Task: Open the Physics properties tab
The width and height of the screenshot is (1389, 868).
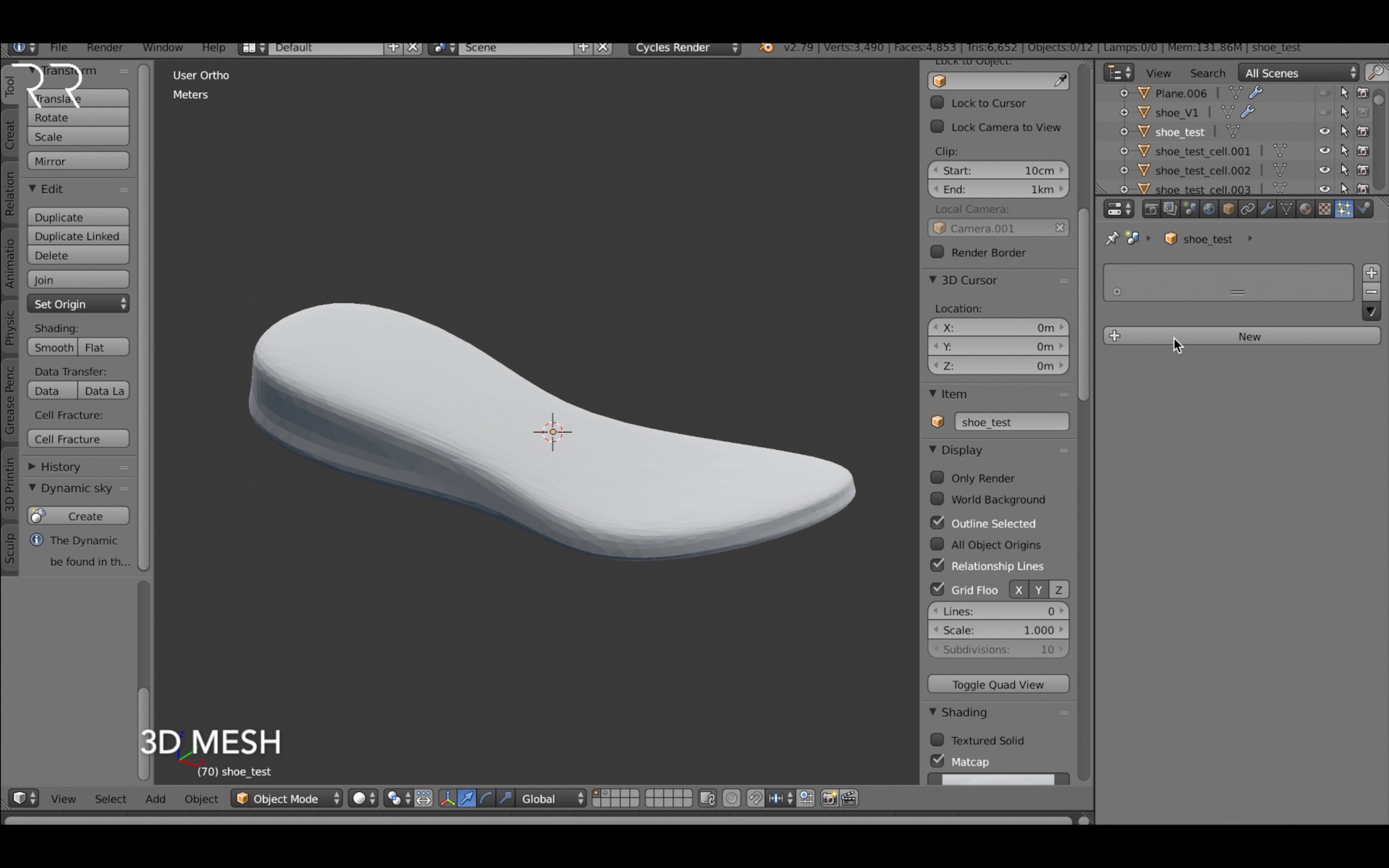Action: 1365,208
